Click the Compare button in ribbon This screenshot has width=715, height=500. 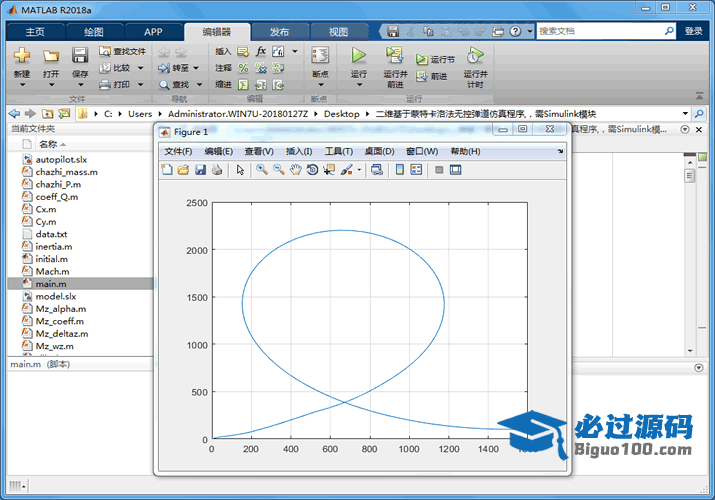[116, 68]
